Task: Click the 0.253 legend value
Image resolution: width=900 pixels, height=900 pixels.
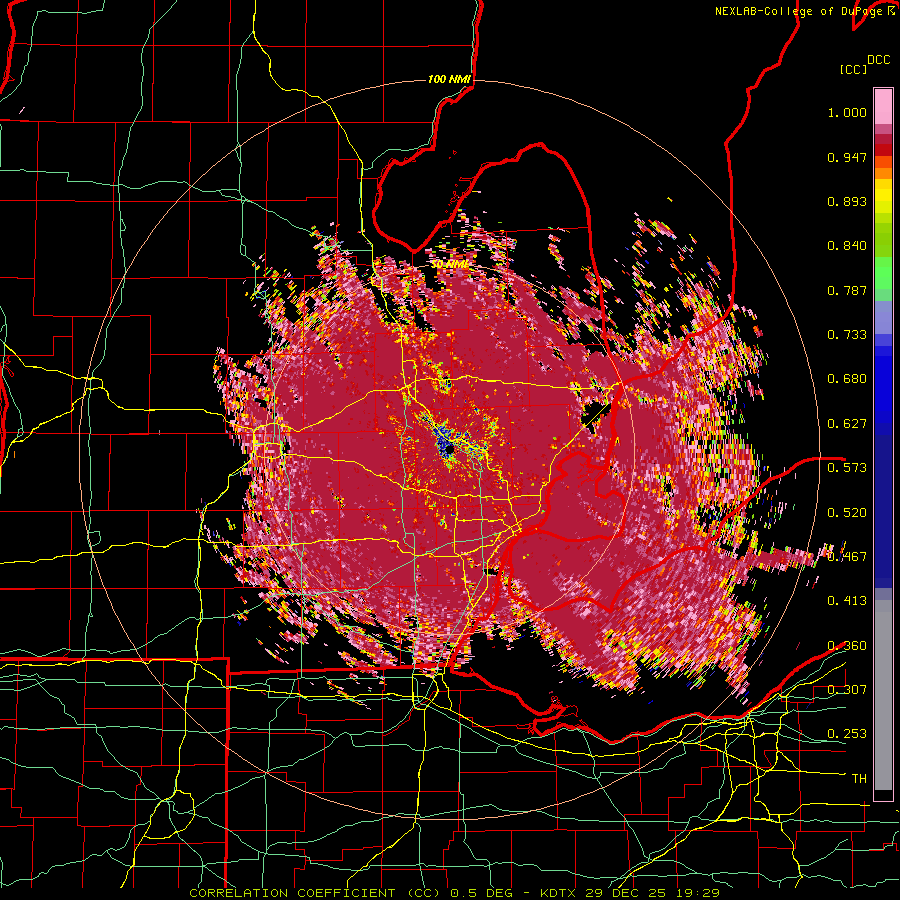Action: point(847,734)
